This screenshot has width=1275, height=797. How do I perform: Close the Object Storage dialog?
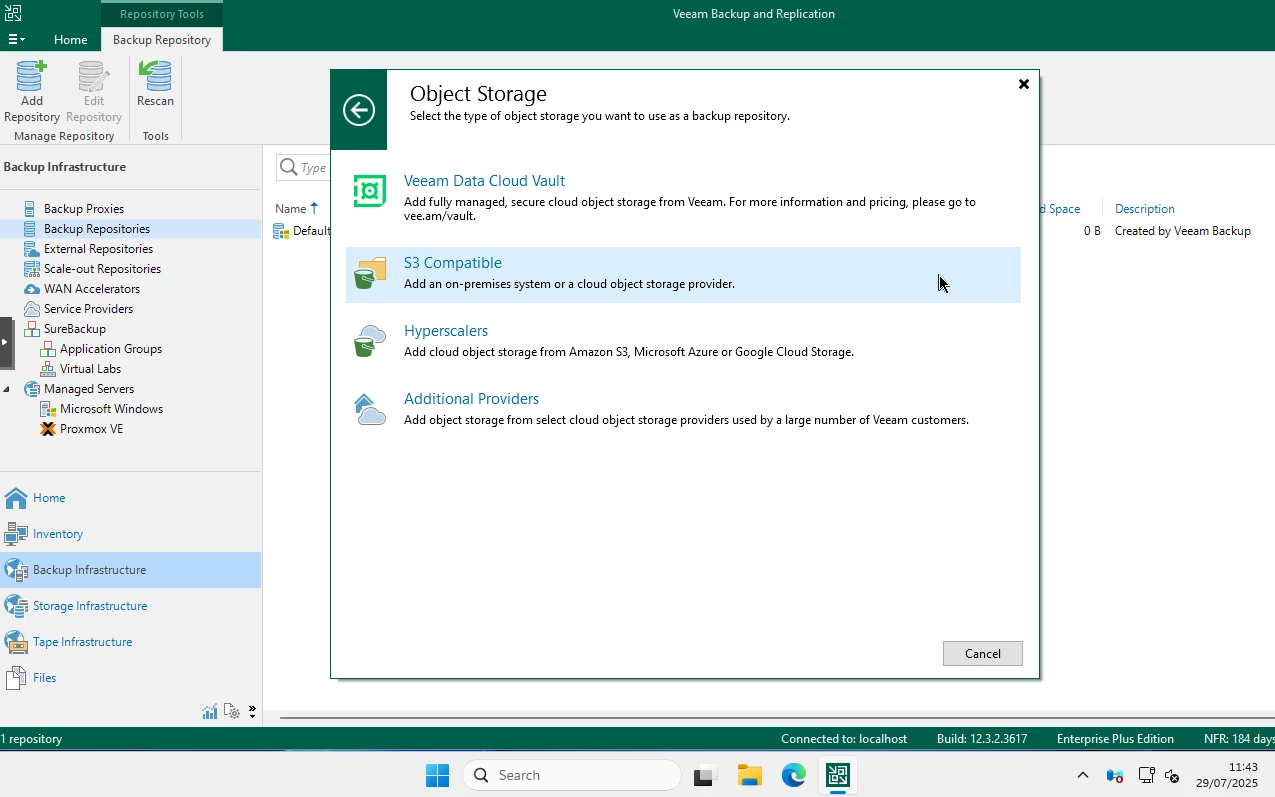(1024, 84)
